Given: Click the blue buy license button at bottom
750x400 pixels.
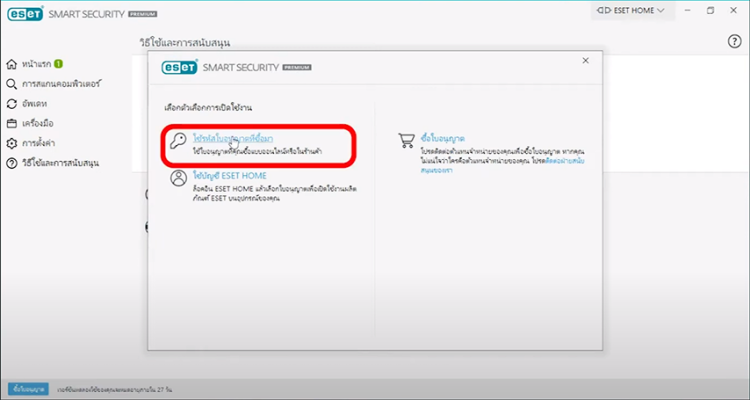Looking at the screenshot, I should [28, 389].
